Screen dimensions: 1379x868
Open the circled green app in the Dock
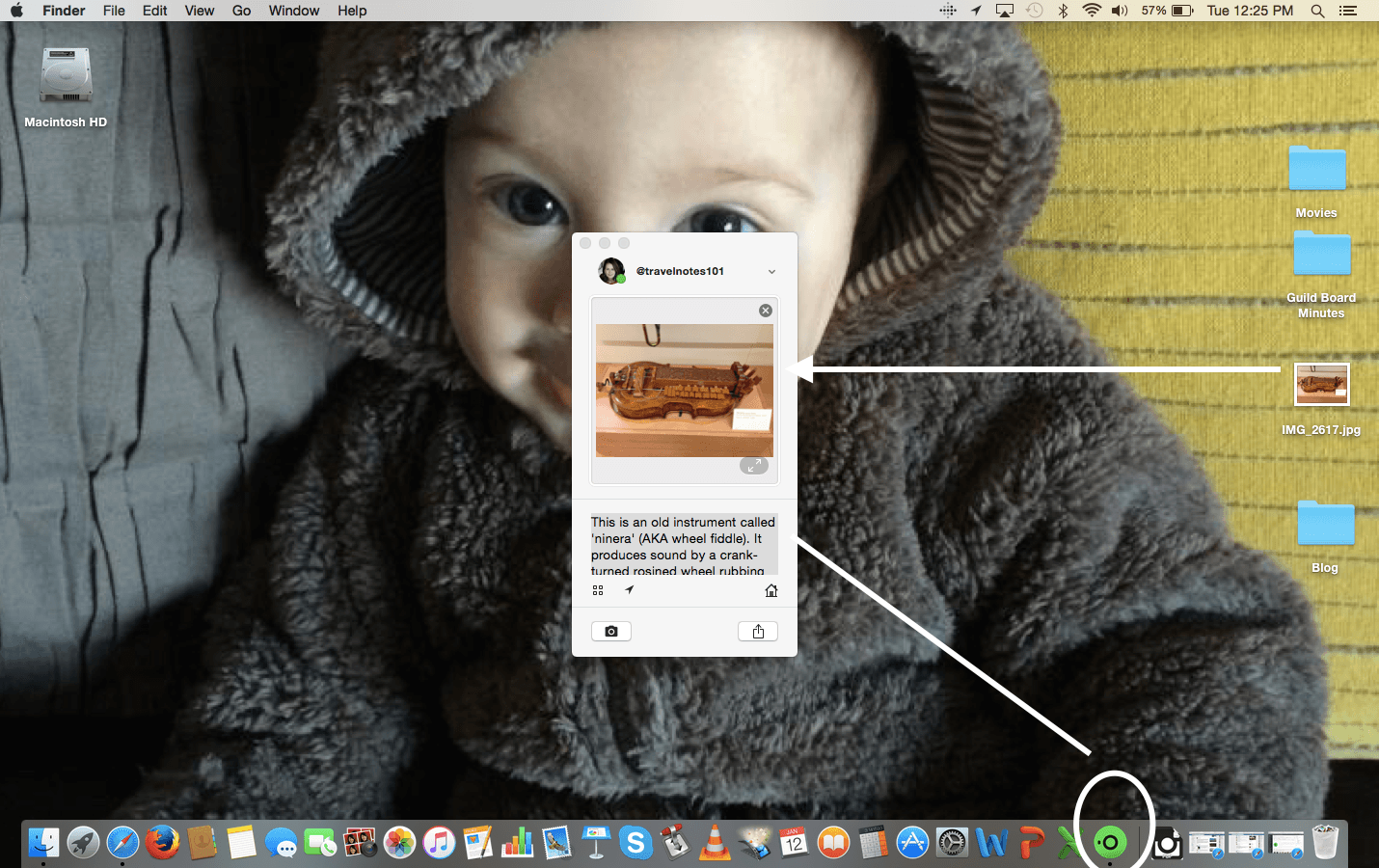tap(1109, 841)
